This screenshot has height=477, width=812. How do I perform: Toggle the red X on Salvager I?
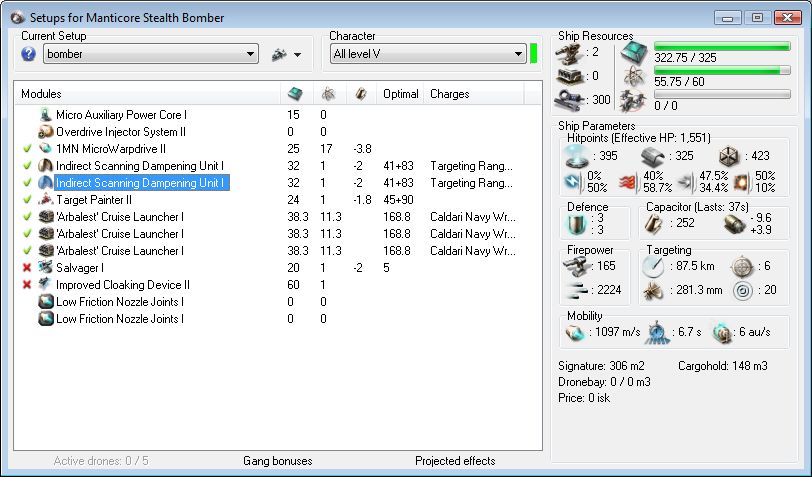[27, 268]
